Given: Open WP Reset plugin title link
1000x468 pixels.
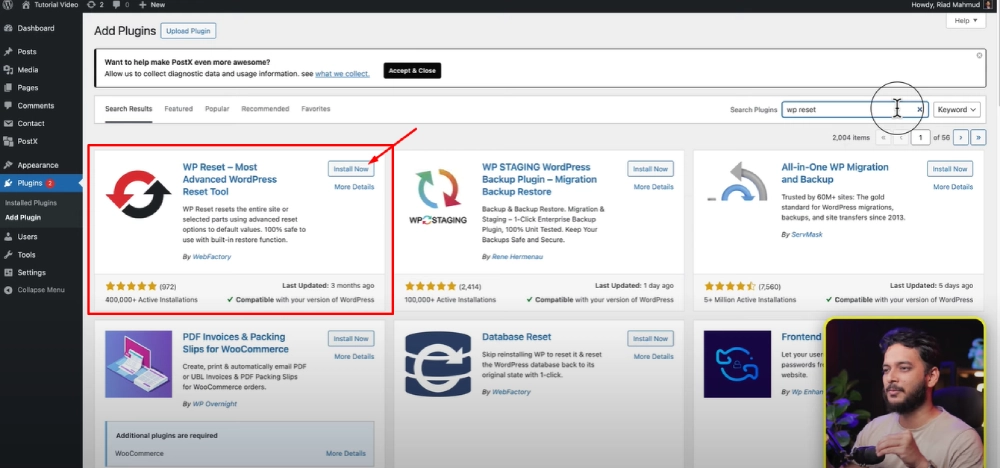Looking at the screenshot, I should coord(230,179).
